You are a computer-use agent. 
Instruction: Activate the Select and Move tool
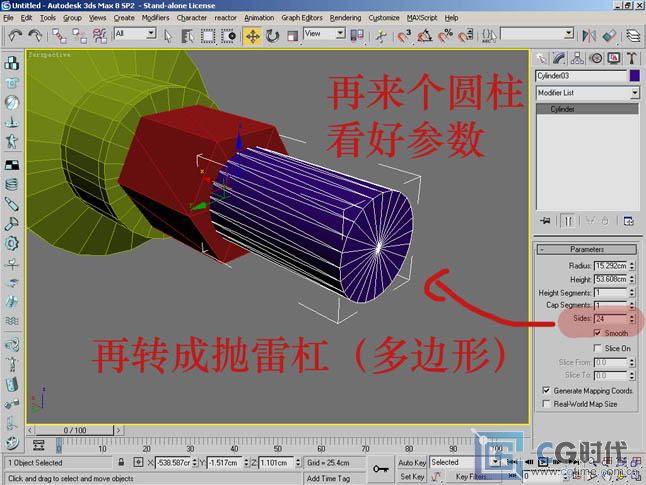click(253, 36)
